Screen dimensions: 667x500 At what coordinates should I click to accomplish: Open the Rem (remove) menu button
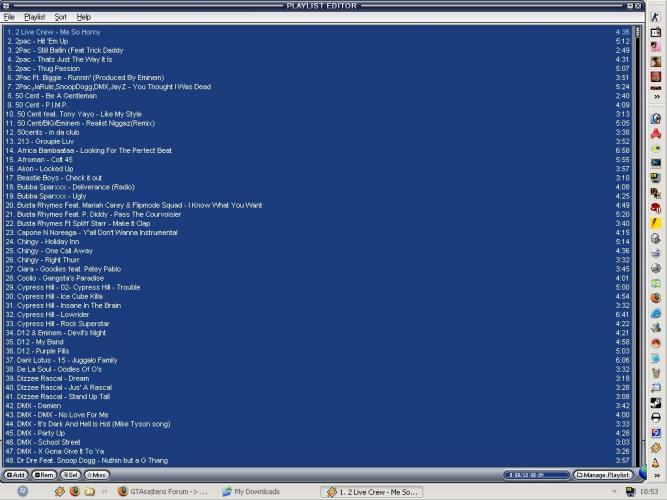(45, 474)
